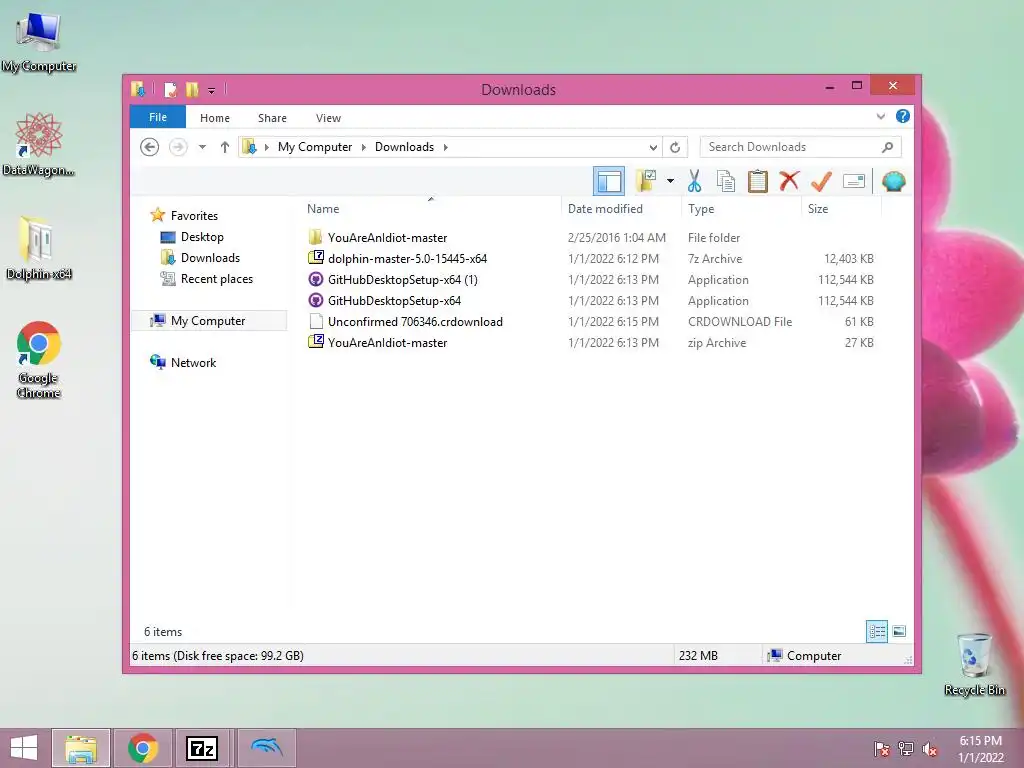
Task: Click the Cut scissors icon
Action: point(694,181)
